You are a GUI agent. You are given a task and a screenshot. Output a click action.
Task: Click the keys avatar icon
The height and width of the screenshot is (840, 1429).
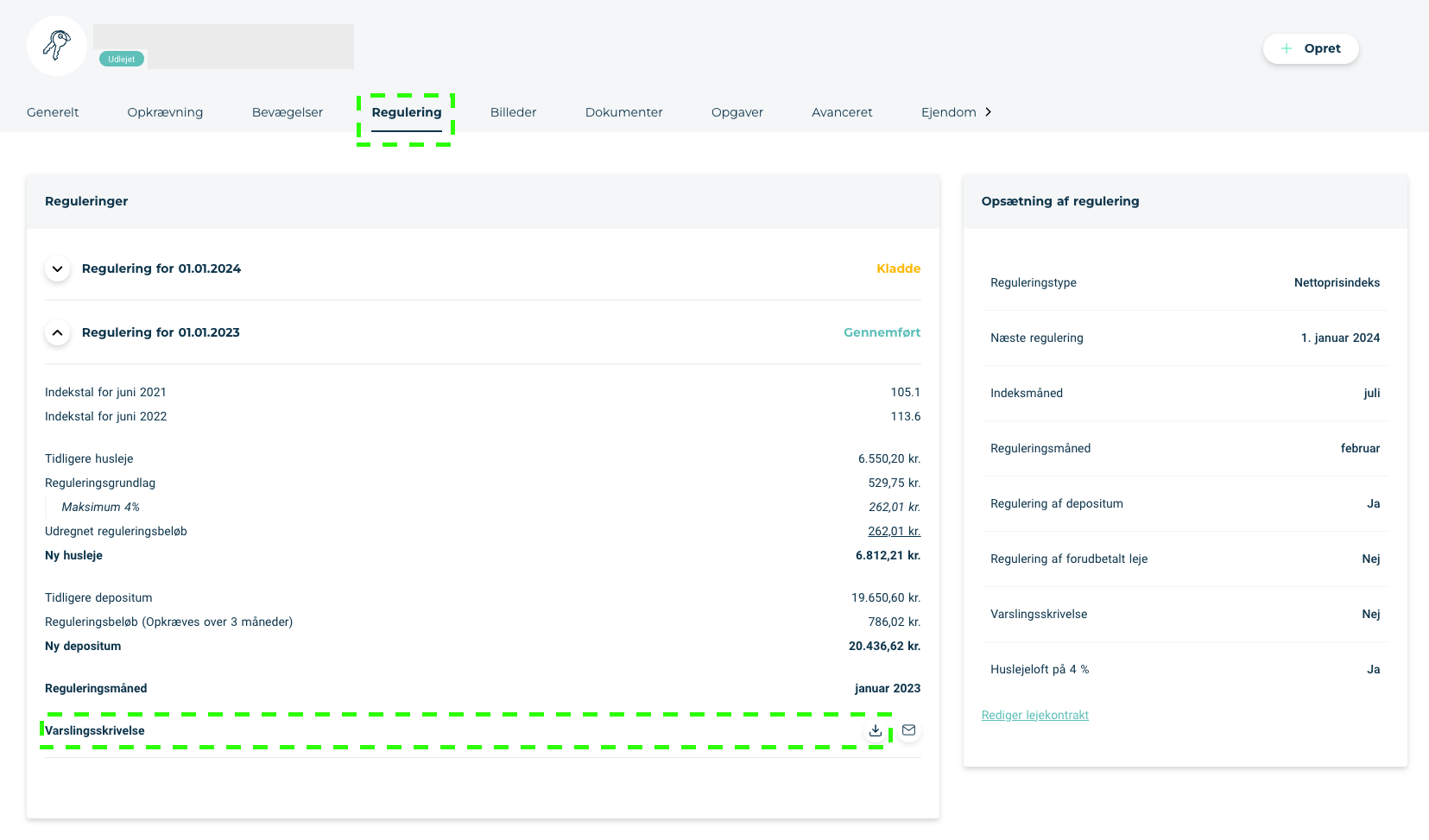point(57,46)
